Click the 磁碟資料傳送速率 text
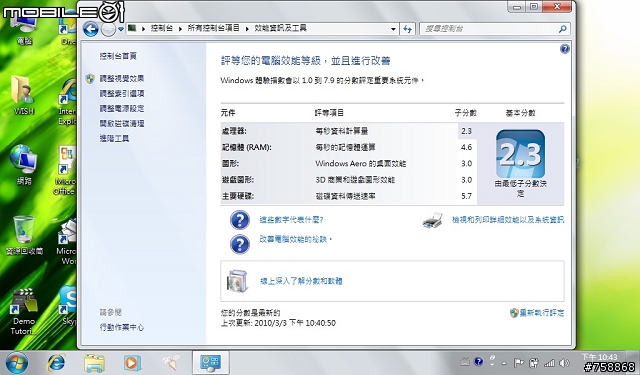 coord(345,196)
